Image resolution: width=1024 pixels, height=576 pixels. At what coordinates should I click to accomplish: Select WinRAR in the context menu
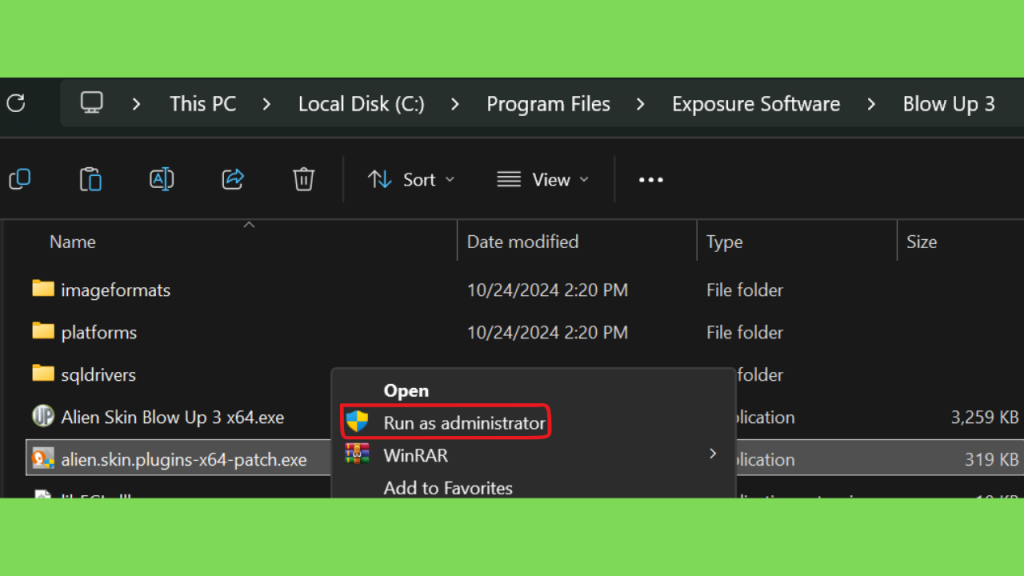(416, 455)
